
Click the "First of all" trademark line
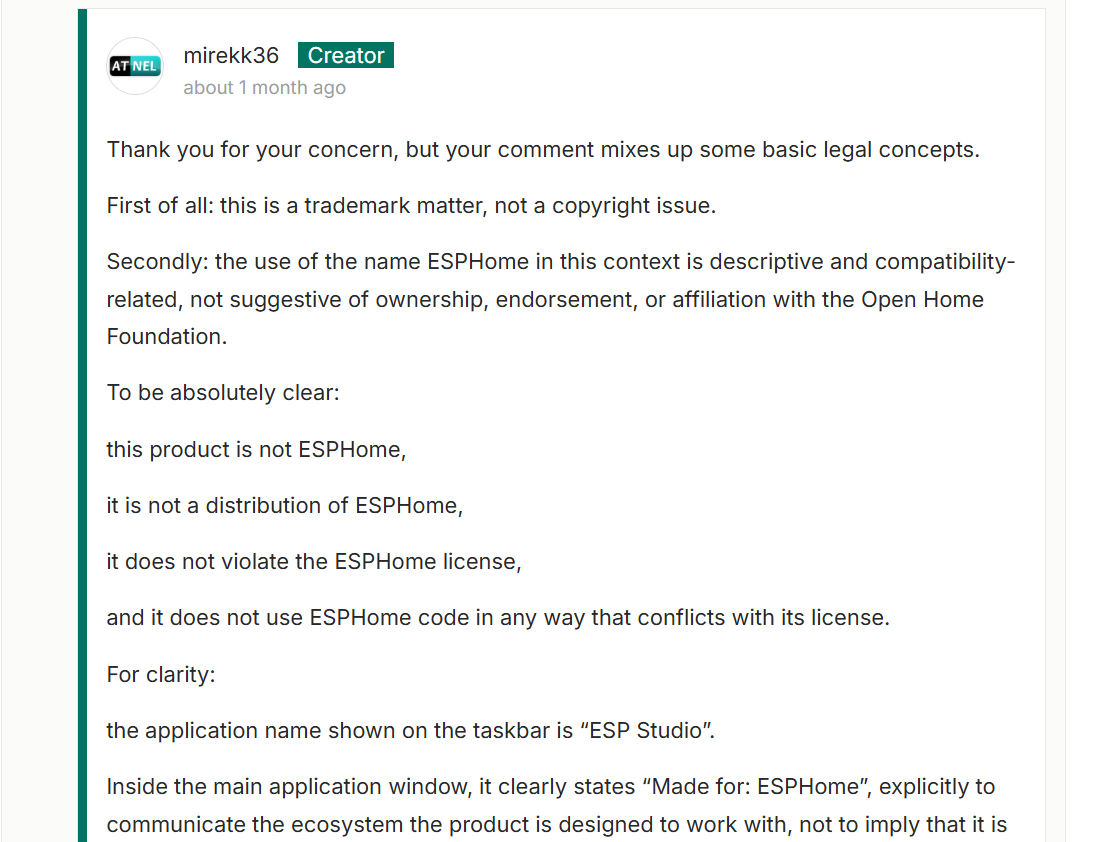point(411,206)
